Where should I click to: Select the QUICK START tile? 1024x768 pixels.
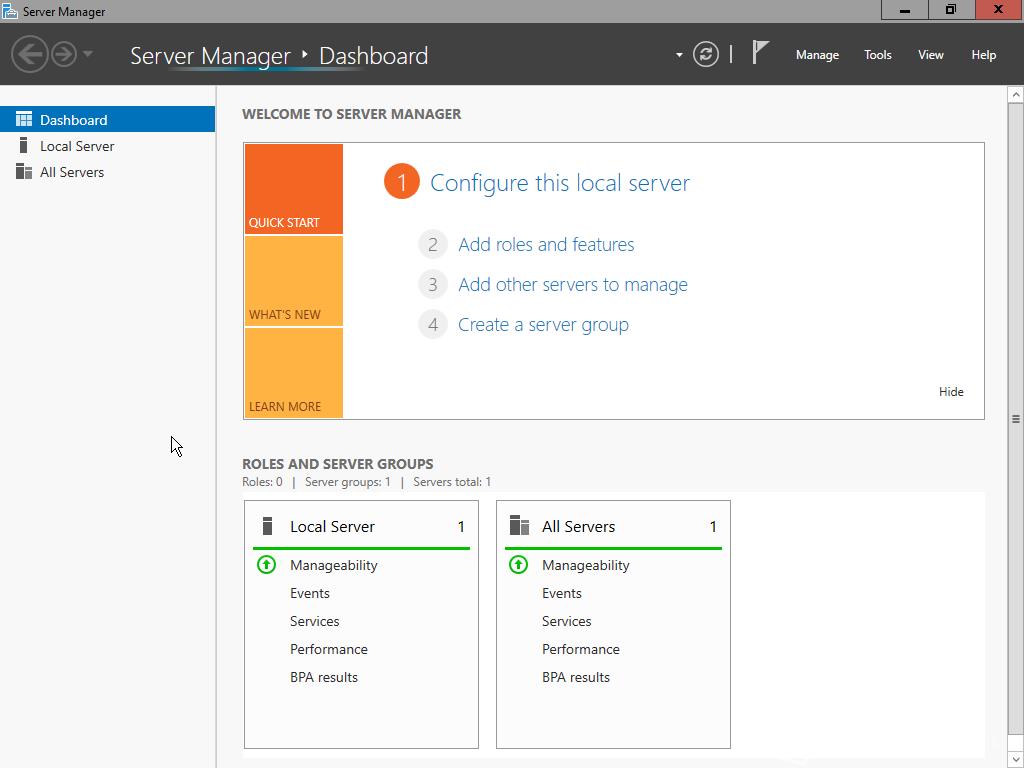pos(294,189)
